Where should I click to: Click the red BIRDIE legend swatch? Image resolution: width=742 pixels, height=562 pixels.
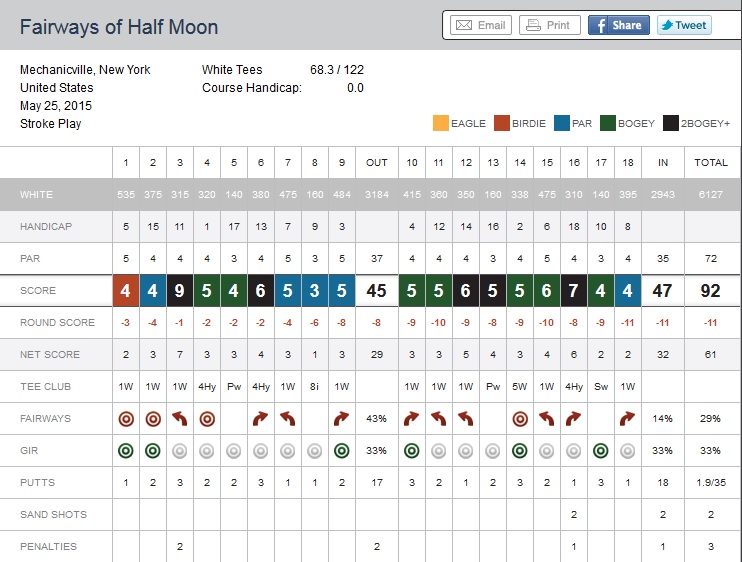coord(502,124)
